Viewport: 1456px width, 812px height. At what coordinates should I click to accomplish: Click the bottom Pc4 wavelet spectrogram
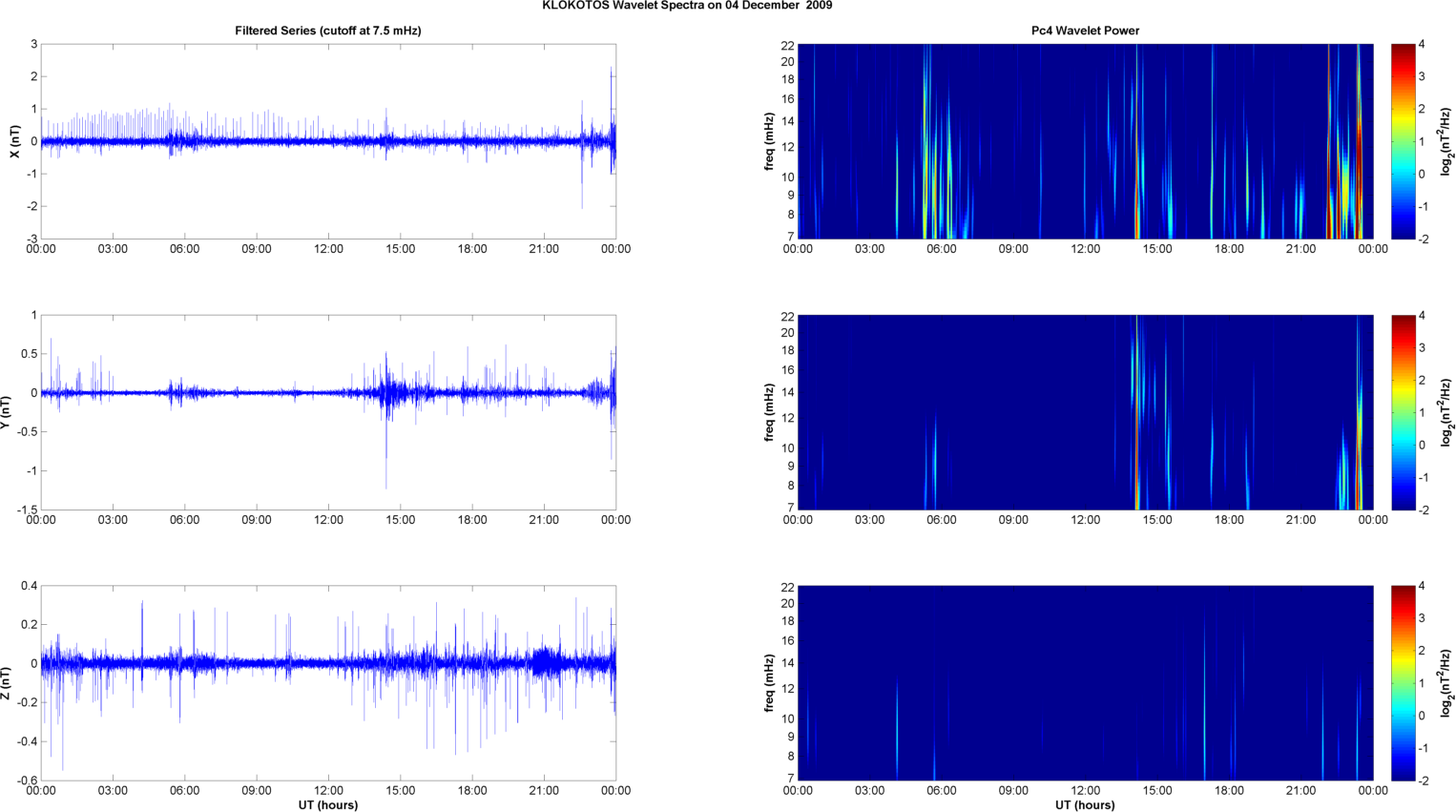[x=1085, y=683]
